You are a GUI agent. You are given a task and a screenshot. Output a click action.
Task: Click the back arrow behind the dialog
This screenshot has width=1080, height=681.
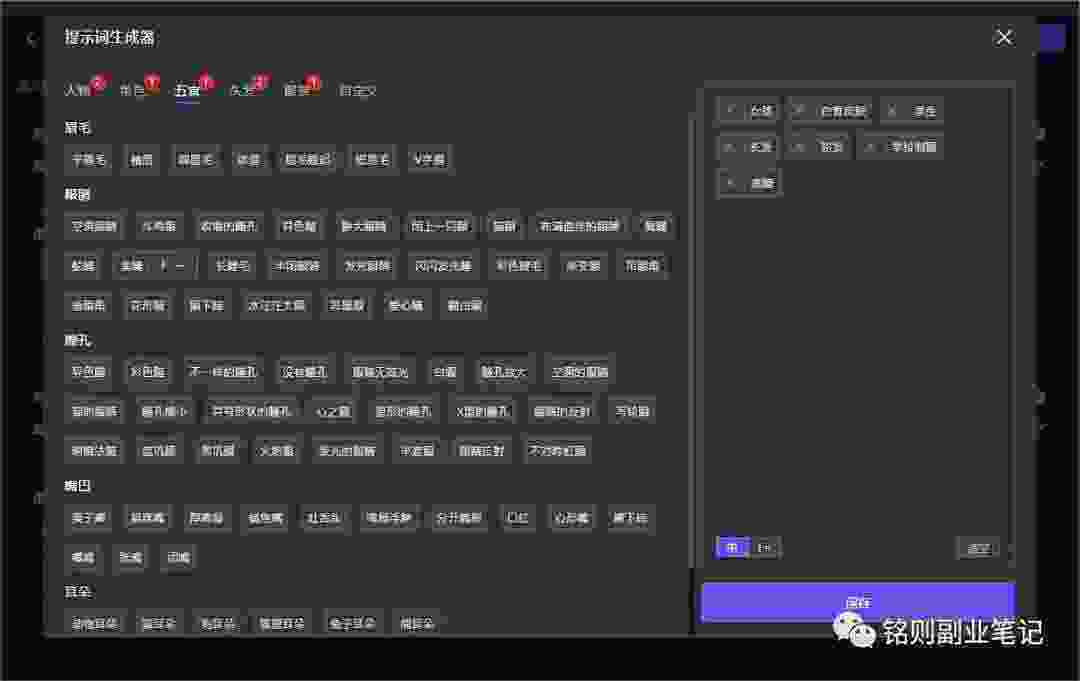[30, 39]
